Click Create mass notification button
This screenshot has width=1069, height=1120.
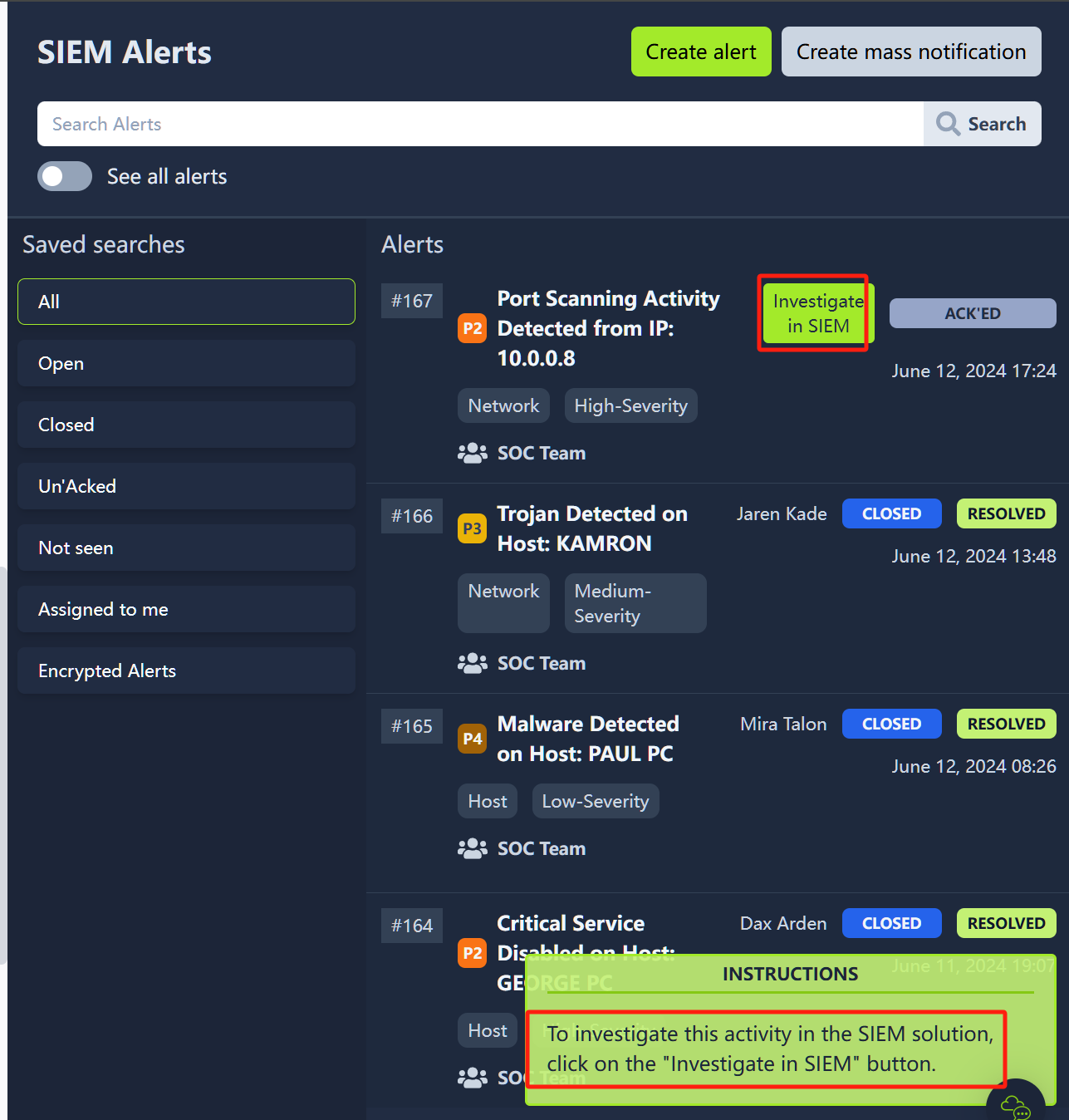tap(911, 52)
